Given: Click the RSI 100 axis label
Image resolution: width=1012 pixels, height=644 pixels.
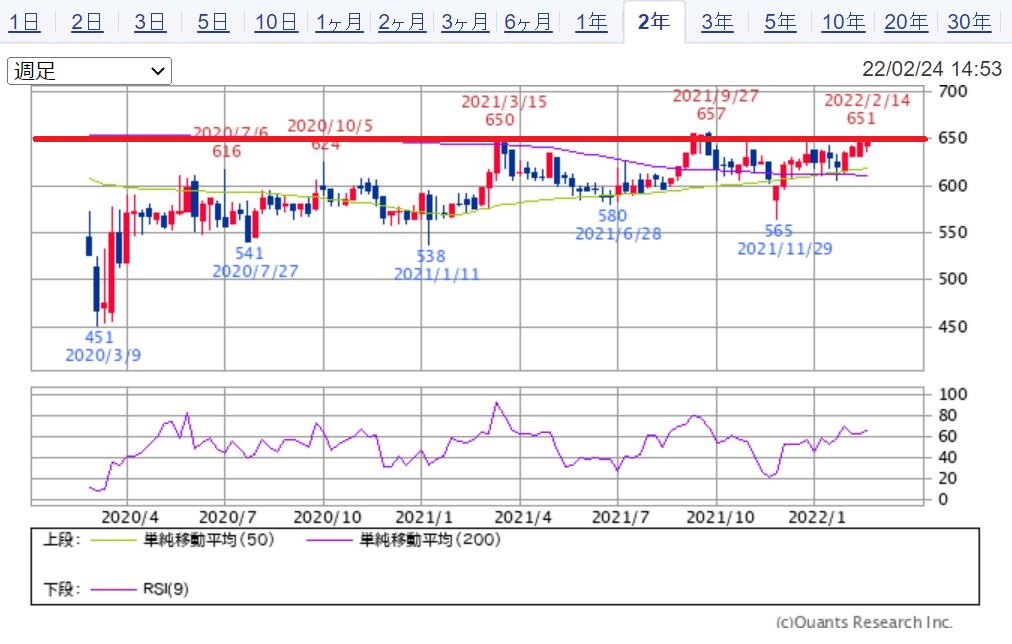Looking at the screenshot, I should [x=953, y=394].
